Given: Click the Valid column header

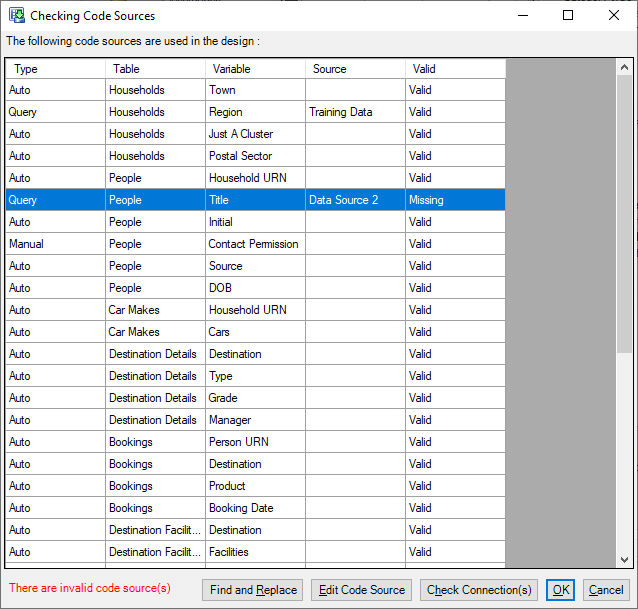Looking at the screenshot, I should pos(456,69).
